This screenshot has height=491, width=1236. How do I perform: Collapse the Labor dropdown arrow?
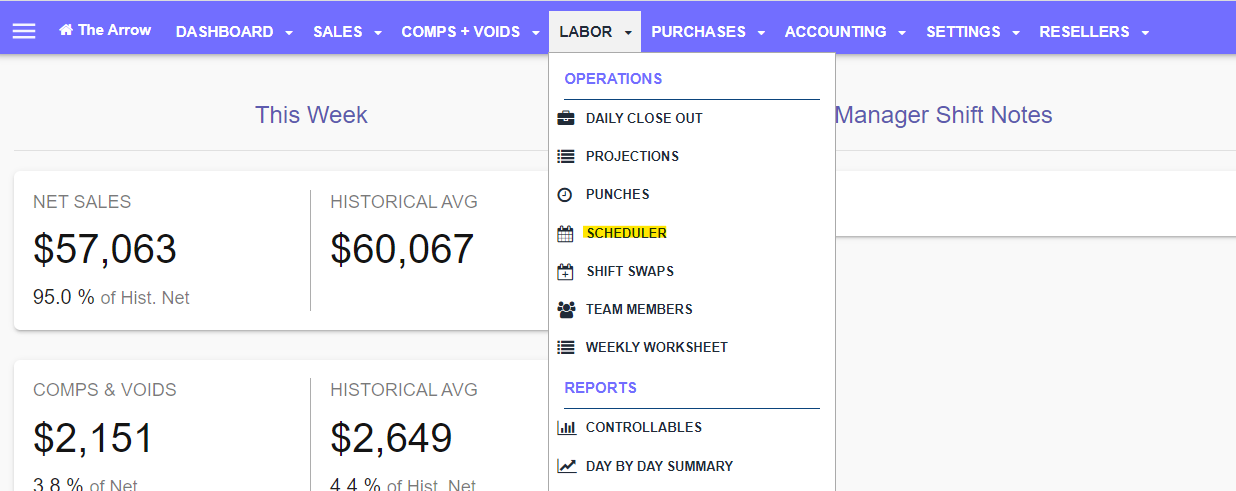click(x=628, y=33)
